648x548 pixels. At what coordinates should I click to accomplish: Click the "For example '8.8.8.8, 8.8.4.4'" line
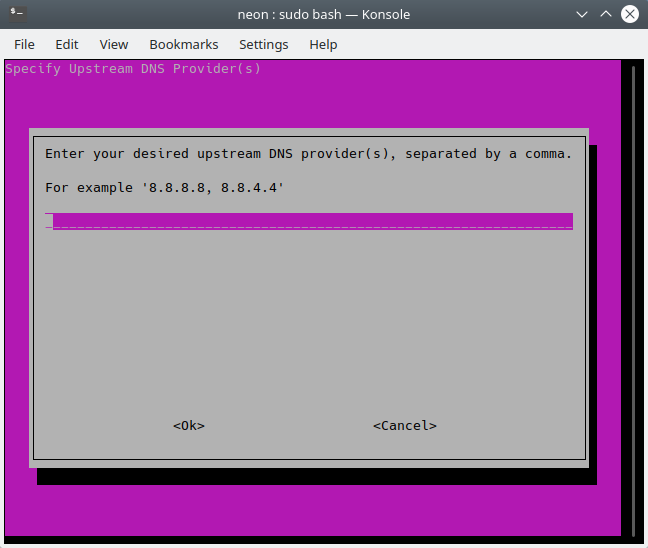tap(165, 187)
